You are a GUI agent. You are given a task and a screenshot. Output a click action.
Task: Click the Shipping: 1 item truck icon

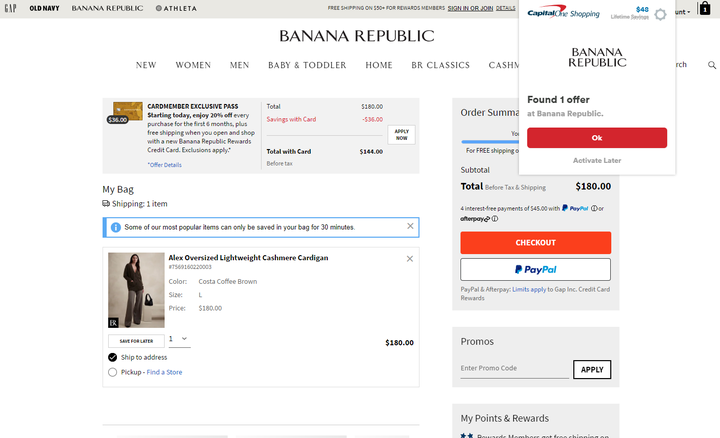tap(106, 203)
